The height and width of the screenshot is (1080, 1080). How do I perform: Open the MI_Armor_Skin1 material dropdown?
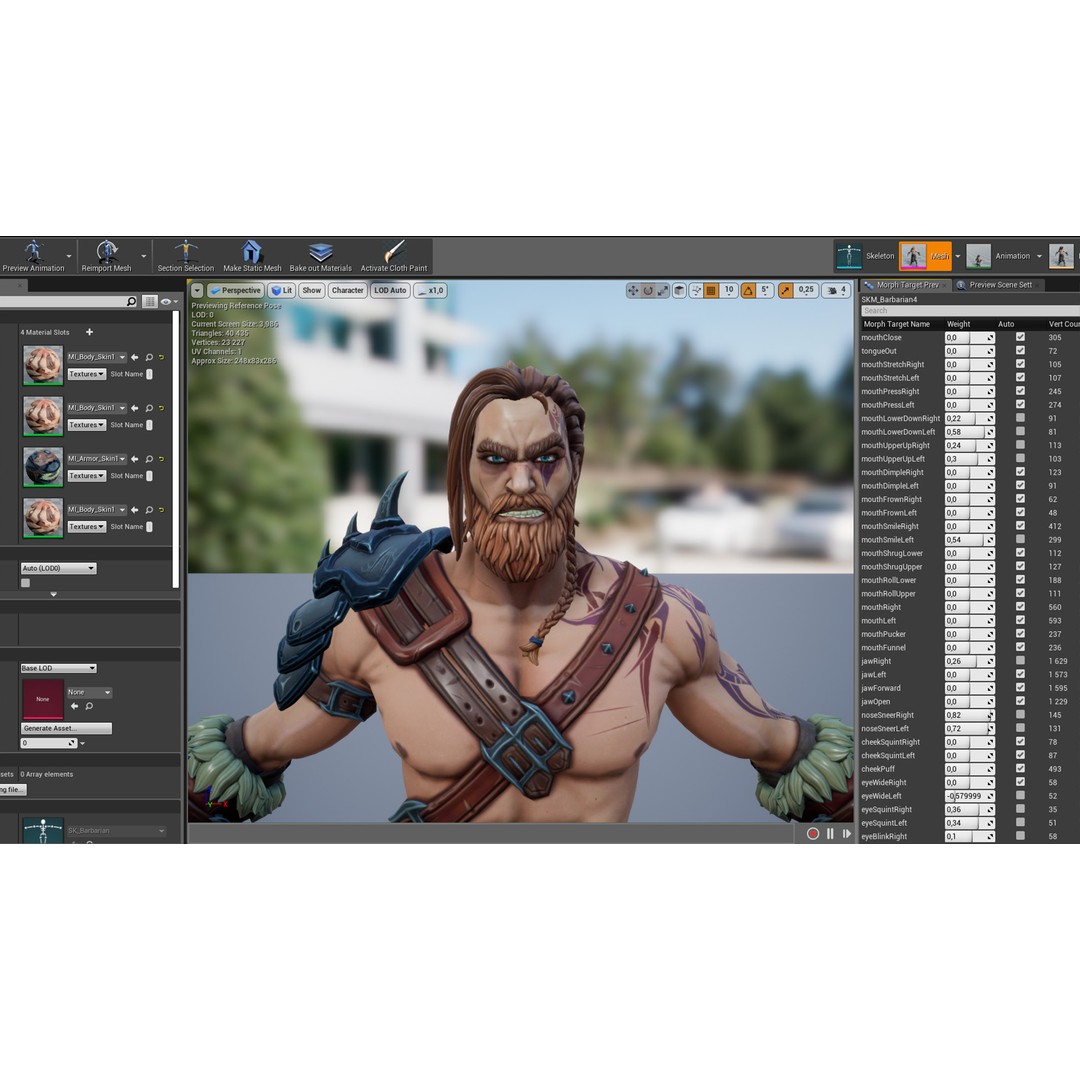97,459
